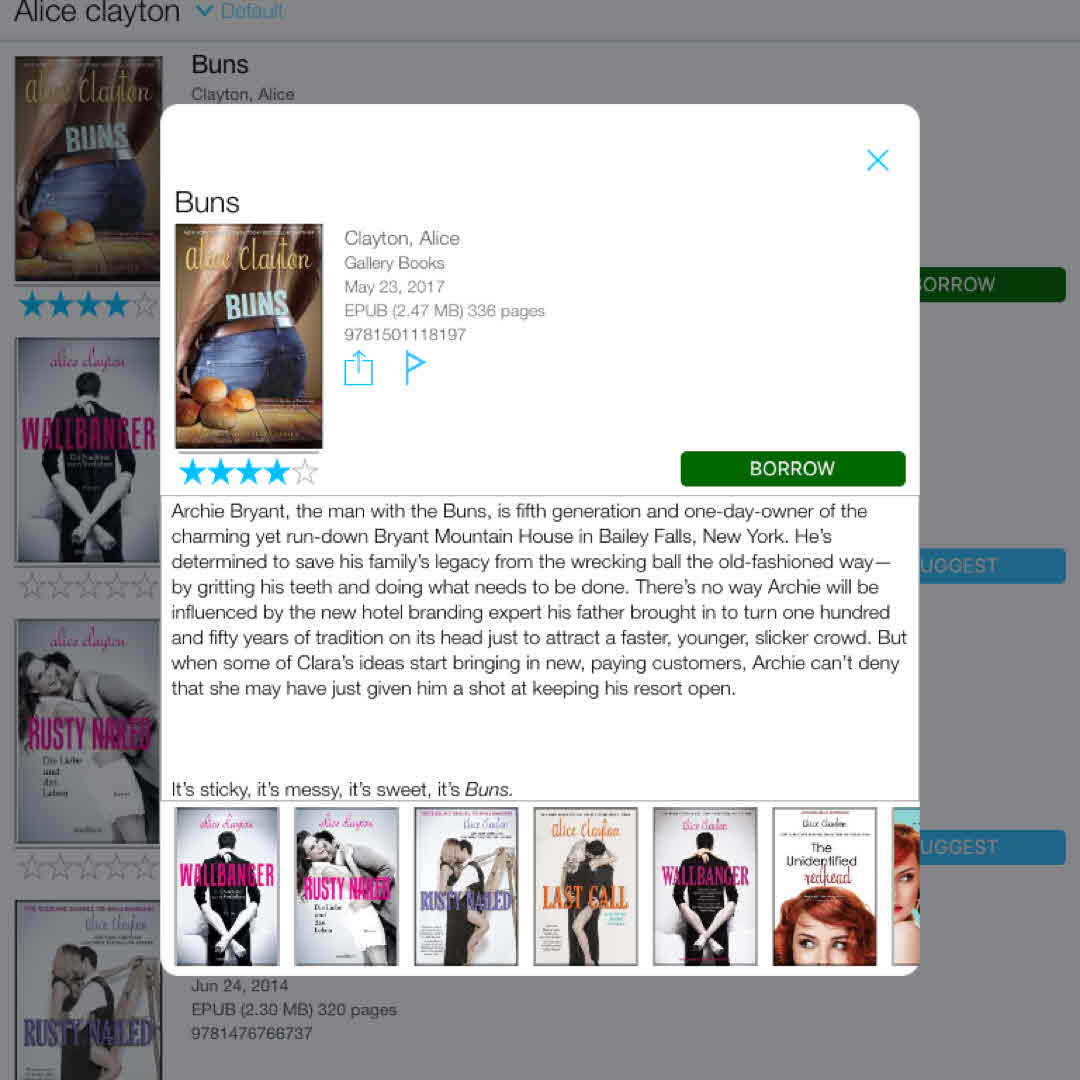Open the related Rusty Nailed German edition cover
The width and height of the screenshot is (1080, 1080).
point(346,886)
